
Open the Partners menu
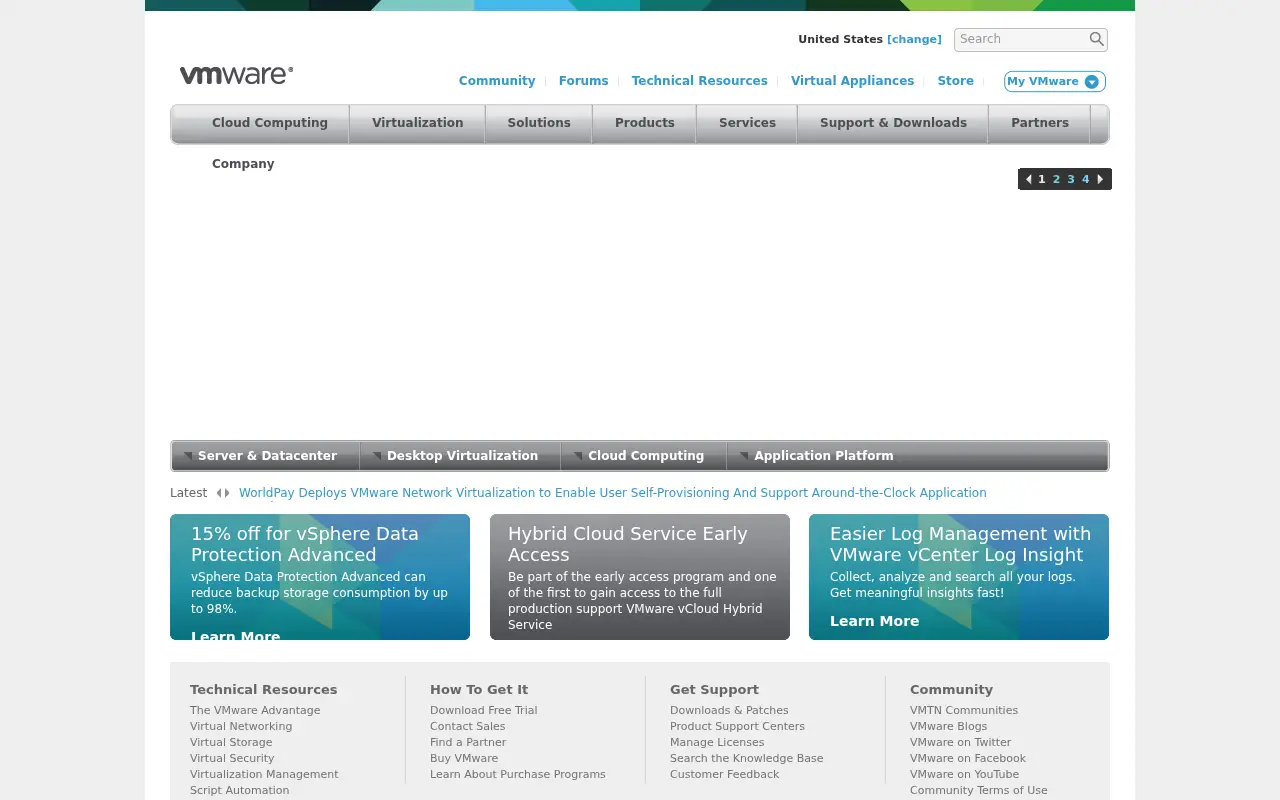1040,123
